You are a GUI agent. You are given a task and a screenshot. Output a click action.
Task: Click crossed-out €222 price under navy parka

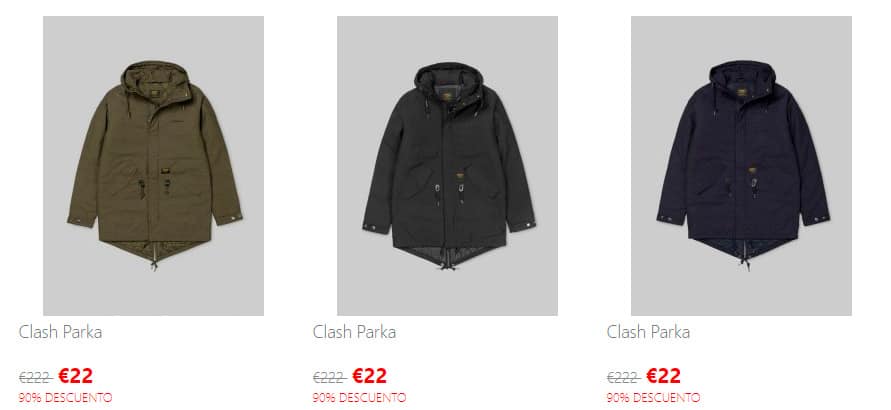pos(623,377)
